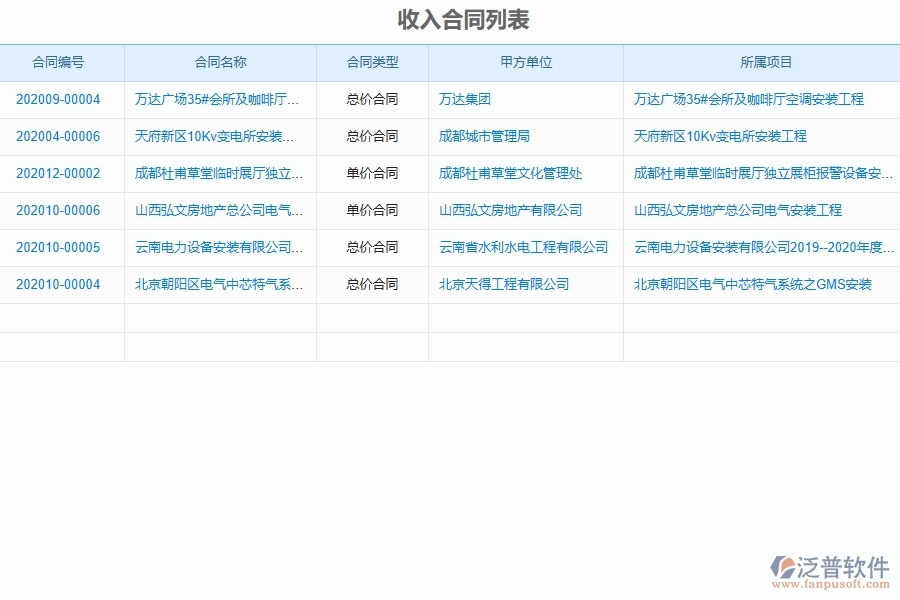View 万达广场35#会所及咖啡厅 contract name
The width and height of the screenshot is (900, 600).
217,99
